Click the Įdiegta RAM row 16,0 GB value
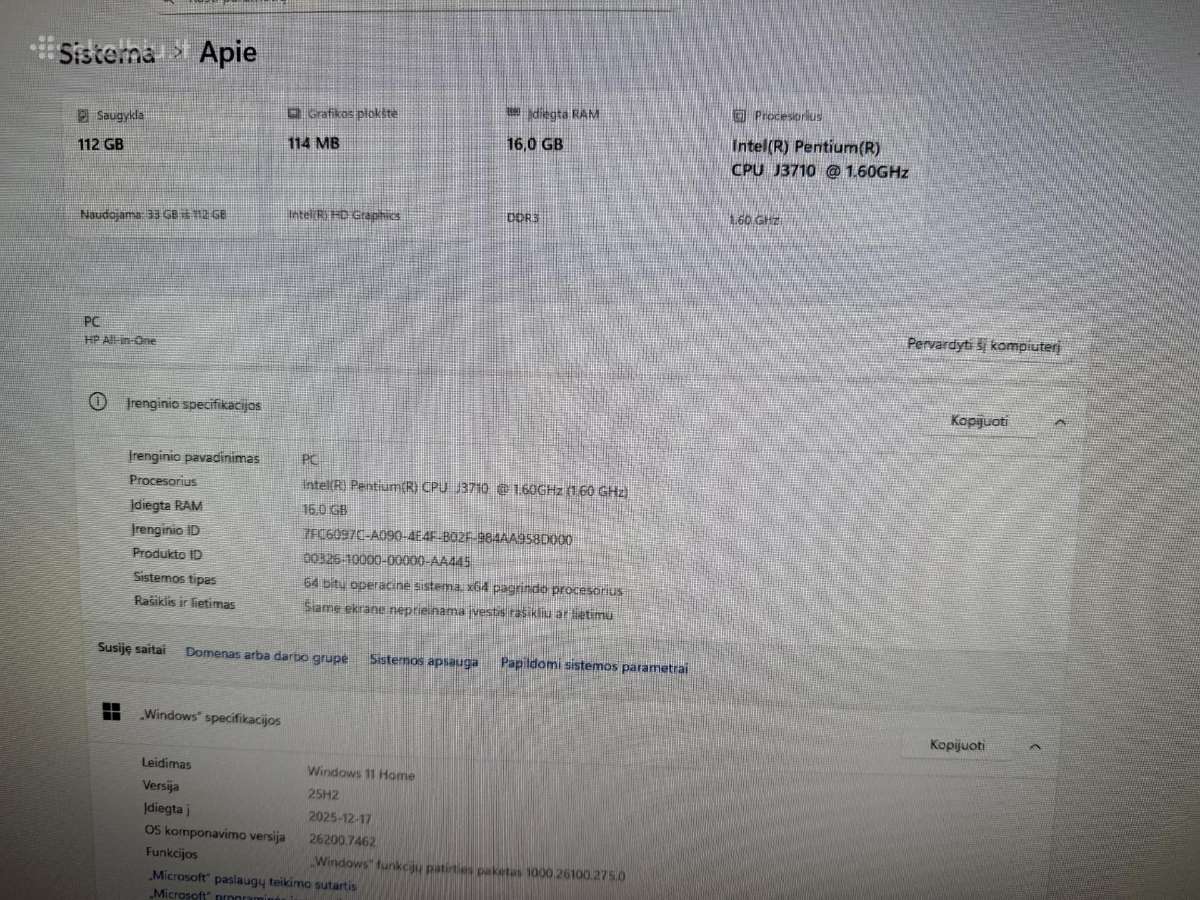Screen dimensions: 1200x900 324,509
